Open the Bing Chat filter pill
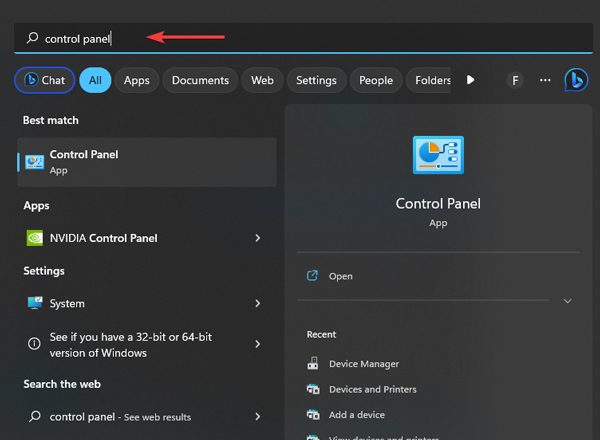 tap(44, 80)
